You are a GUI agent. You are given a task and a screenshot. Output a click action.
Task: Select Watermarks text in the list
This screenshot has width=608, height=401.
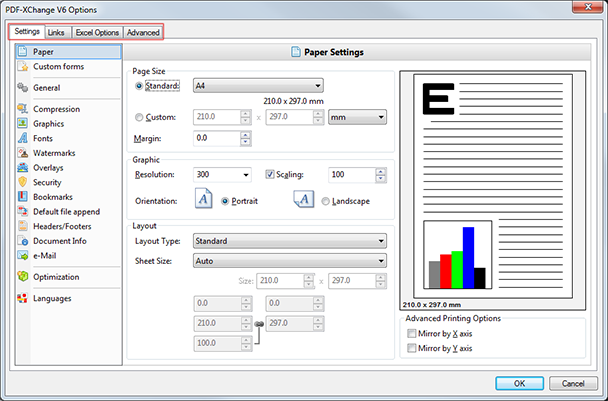54,153
